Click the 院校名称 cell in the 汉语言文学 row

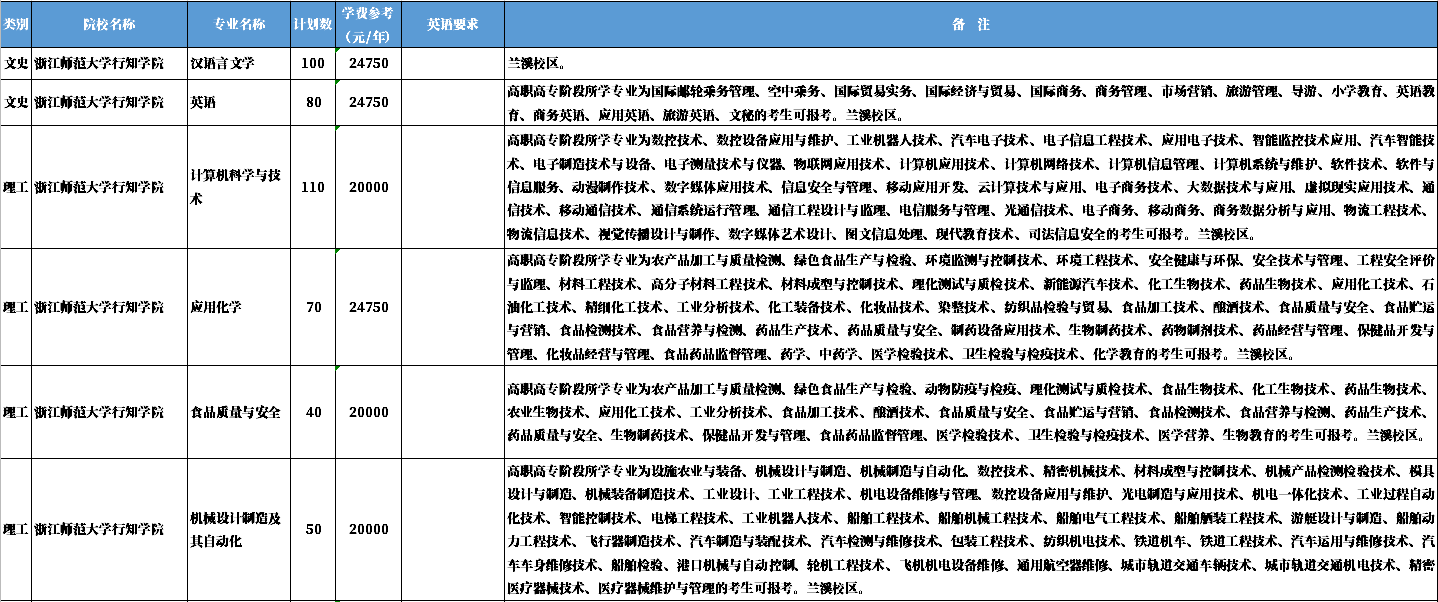pyautogui.click(x=110, y=63)
